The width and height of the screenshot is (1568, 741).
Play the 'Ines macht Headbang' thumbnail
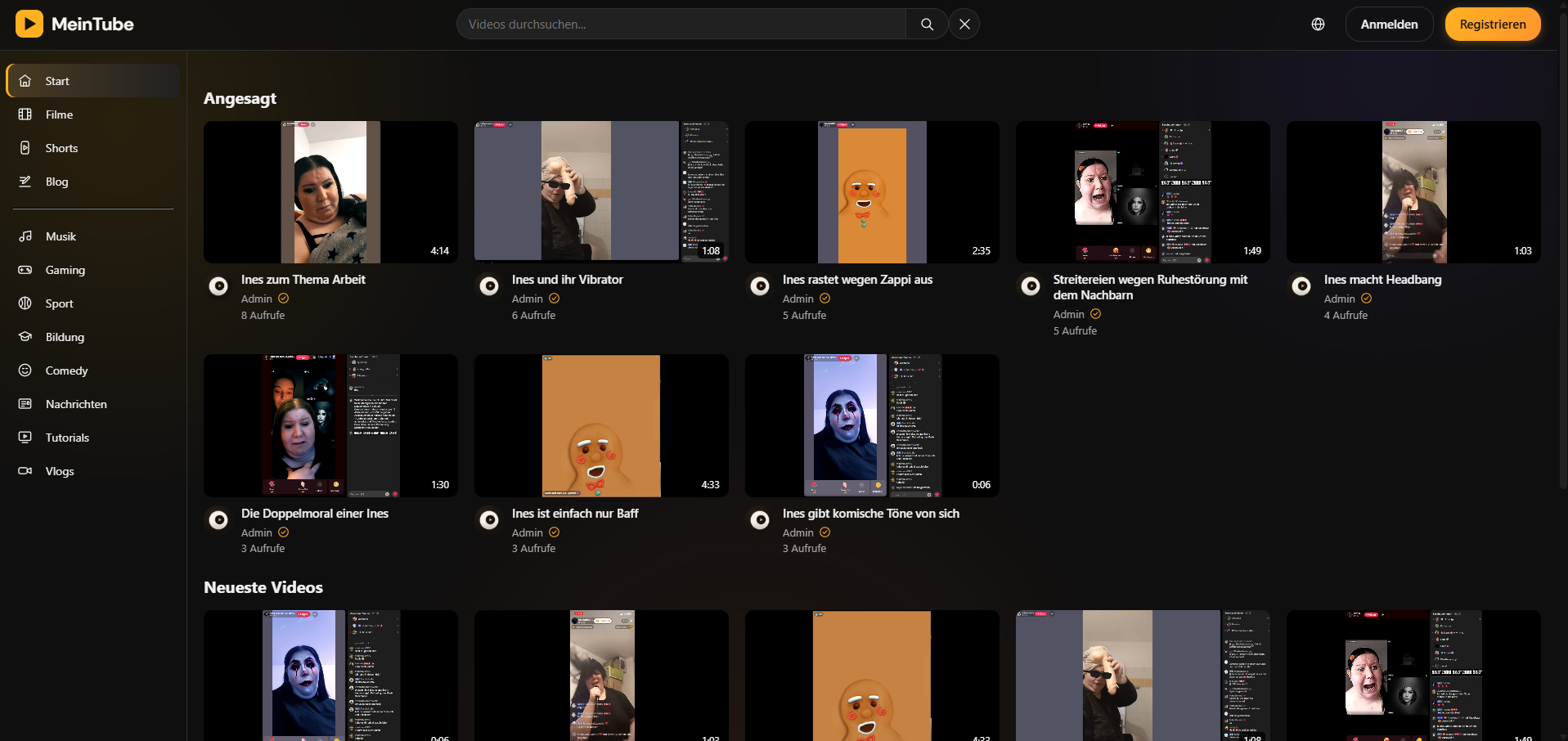click(1413, 192)
